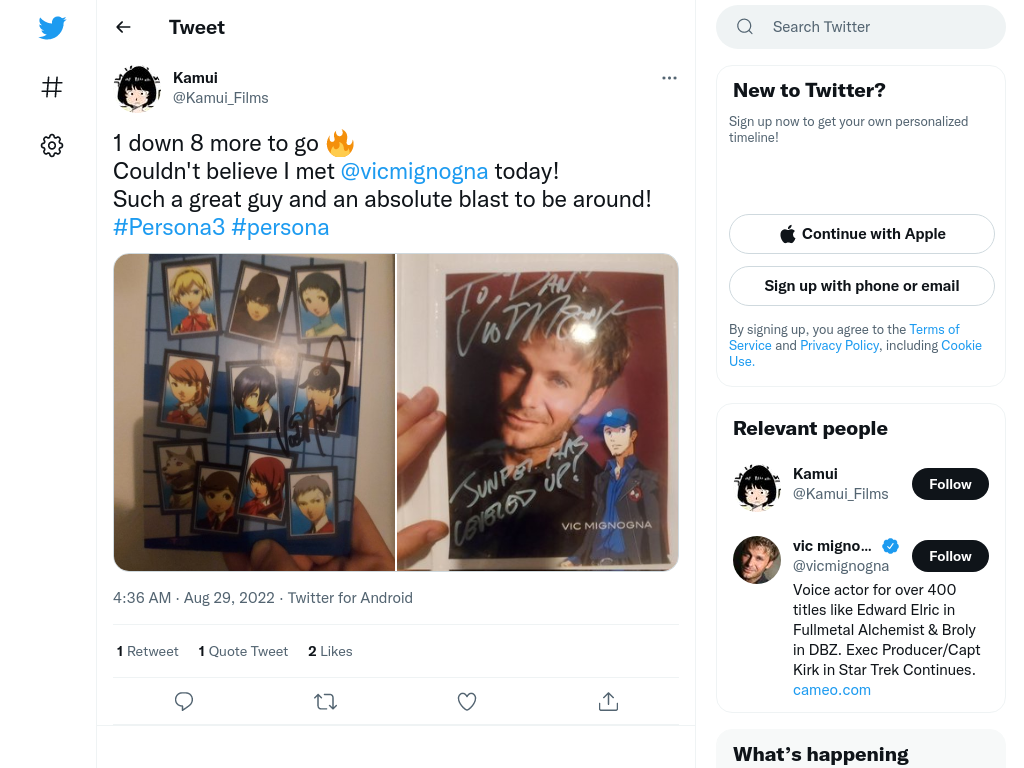
Task: Click the Search Twitter field
Action: (x=861, y=27)
